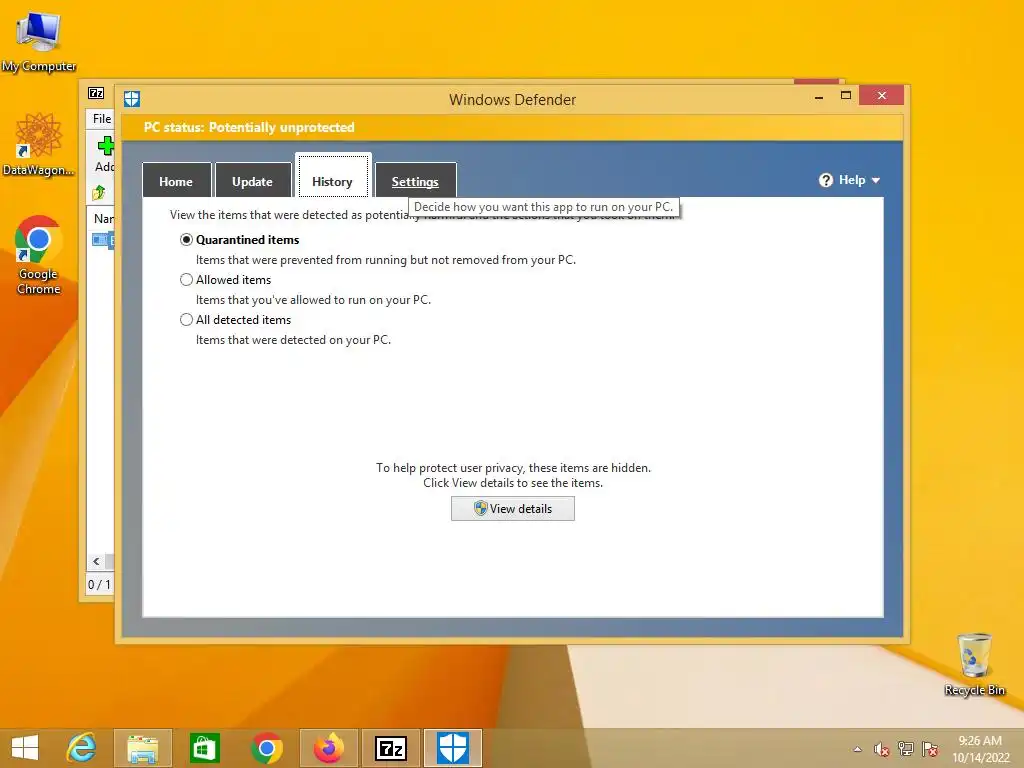Choose All detected items option

coord(186,319)
